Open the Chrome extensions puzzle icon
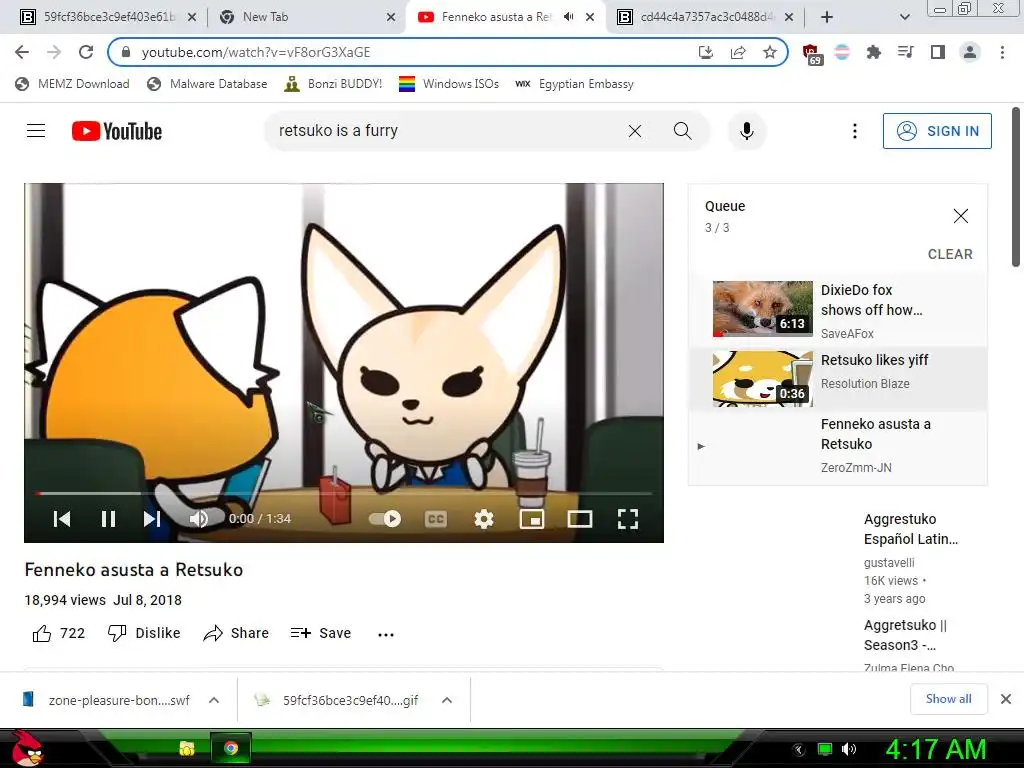Screen dimensions: 1024x768 (x=873, y=52)
